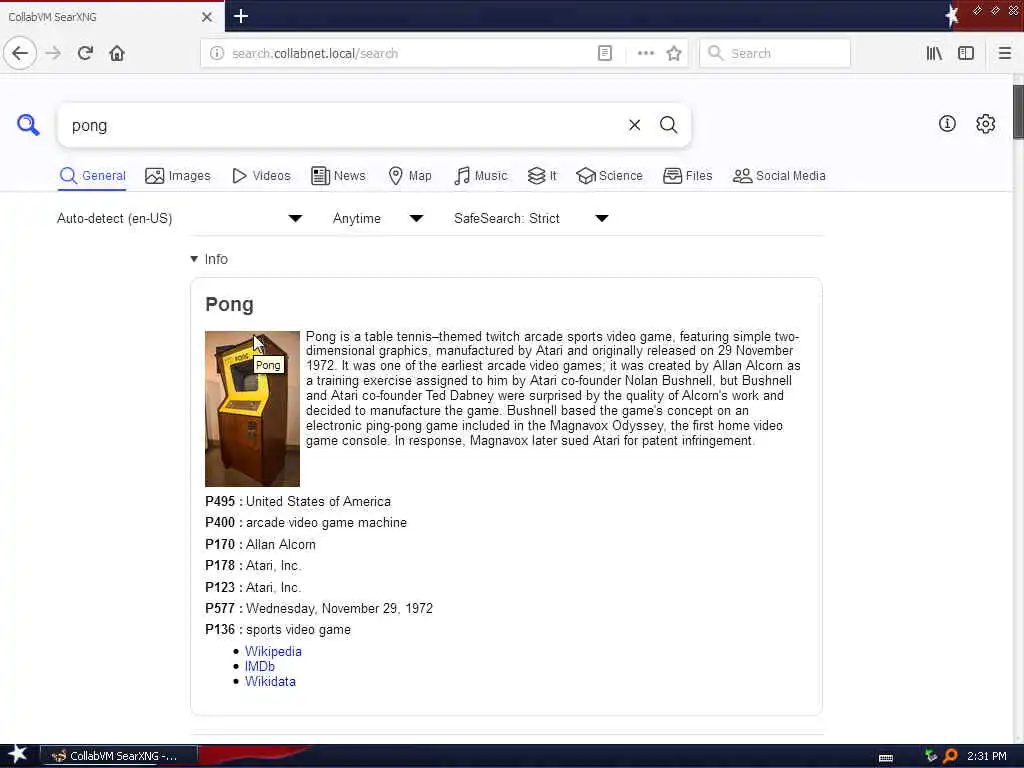
Task: Click the Pong arcade cabinet image
Action: tap(252, 409)
